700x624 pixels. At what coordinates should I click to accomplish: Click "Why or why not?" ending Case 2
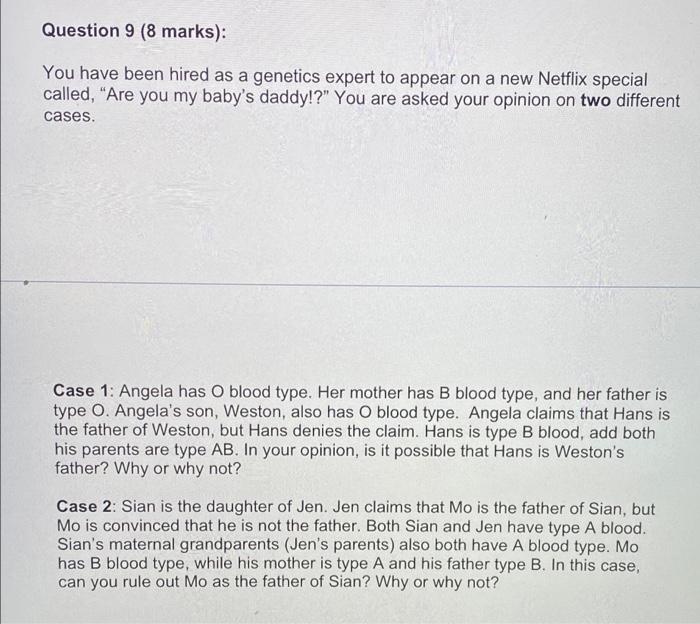click(x=437, y=582)
